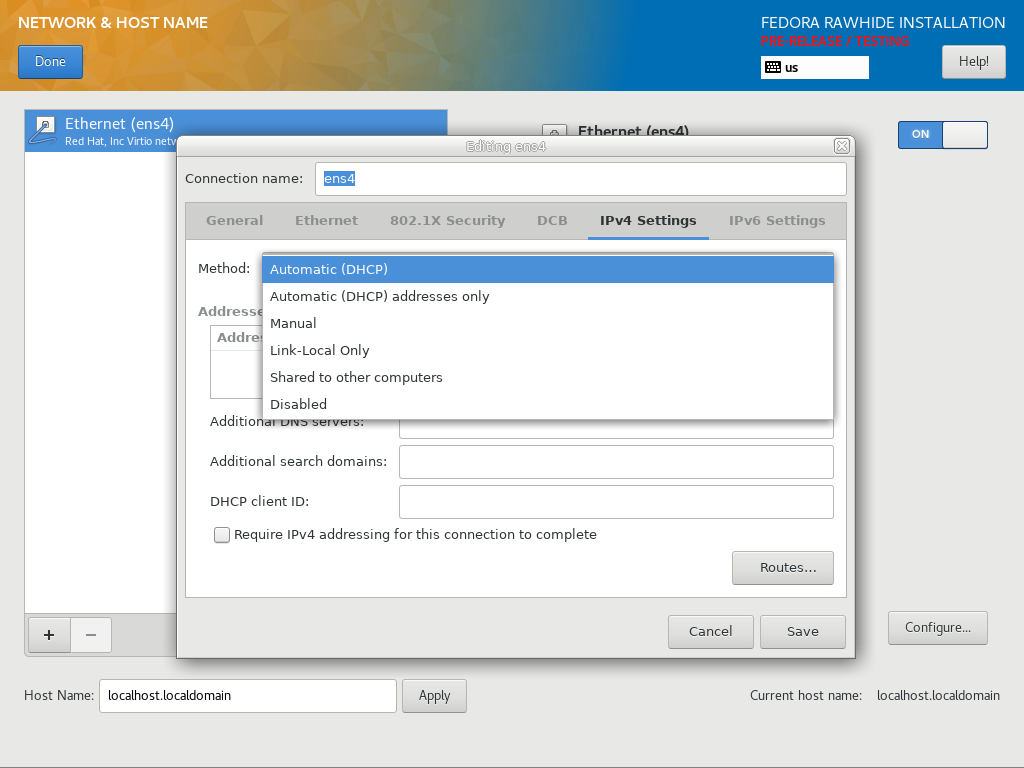Open the DCB tab

552,221
